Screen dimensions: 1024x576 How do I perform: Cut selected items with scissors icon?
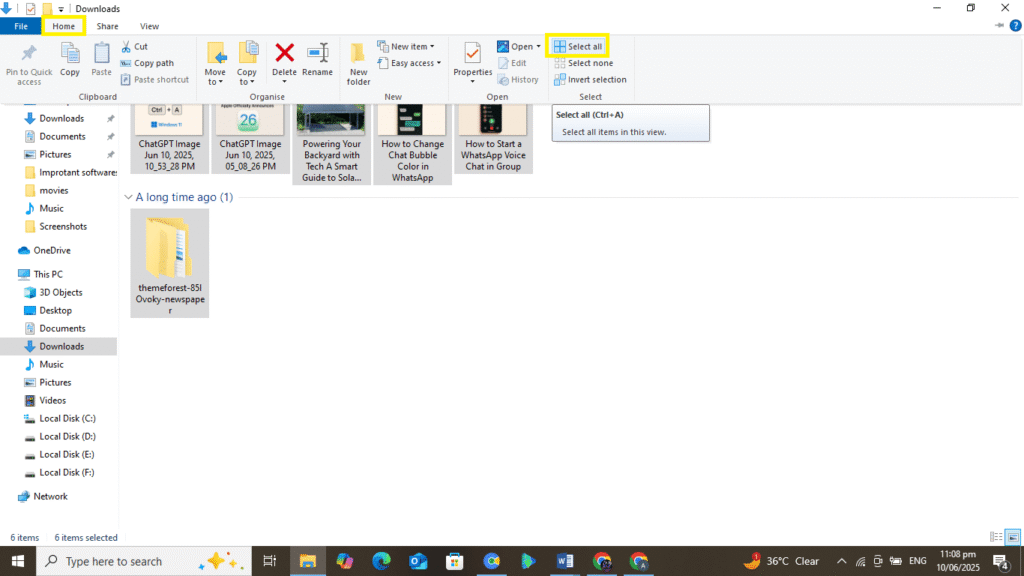coord(135,46)
